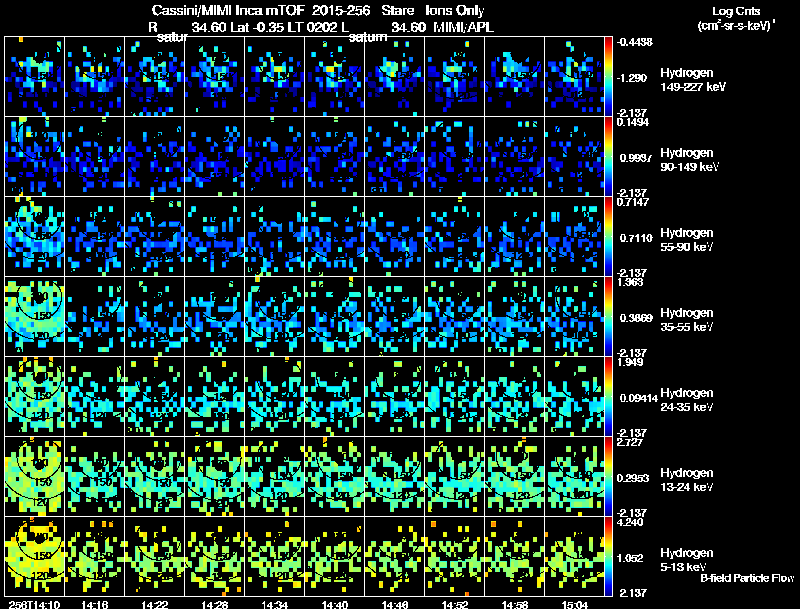Image resolution: width=800 pixels, height=609 pixels.
Task: Select the color bar for Hydrogen 35-55 keV
Action: click(x=610, y=316)
